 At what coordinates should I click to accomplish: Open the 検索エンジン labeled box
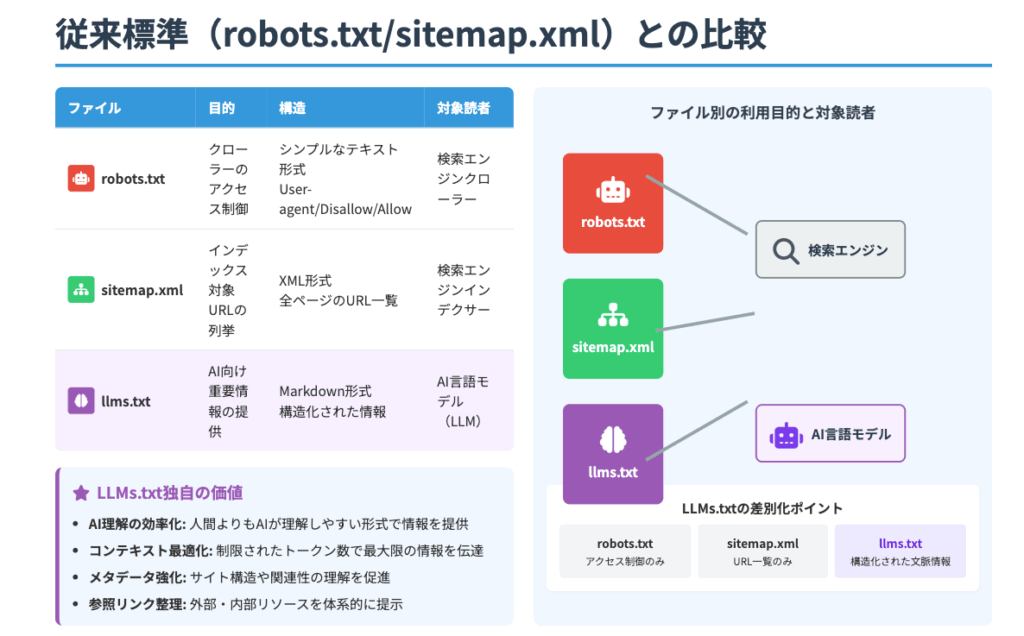point(830,249)
